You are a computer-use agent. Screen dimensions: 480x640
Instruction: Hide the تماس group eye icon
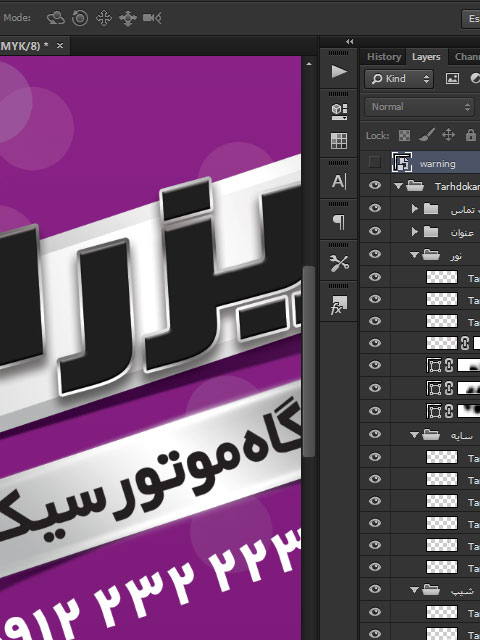(375, 208)
